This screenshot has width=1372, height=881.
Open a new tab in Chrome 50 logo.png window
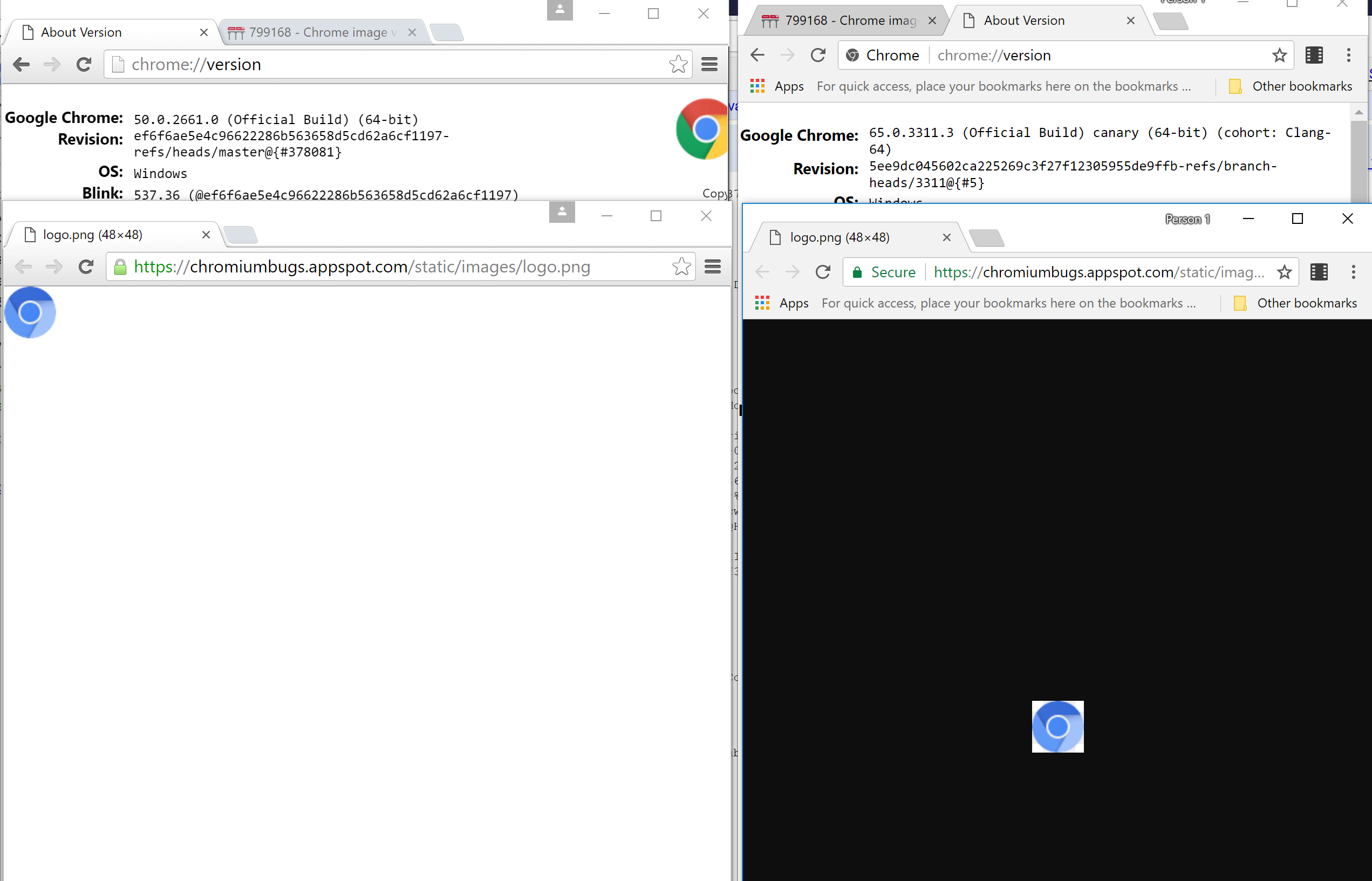[x=240, y=235]
